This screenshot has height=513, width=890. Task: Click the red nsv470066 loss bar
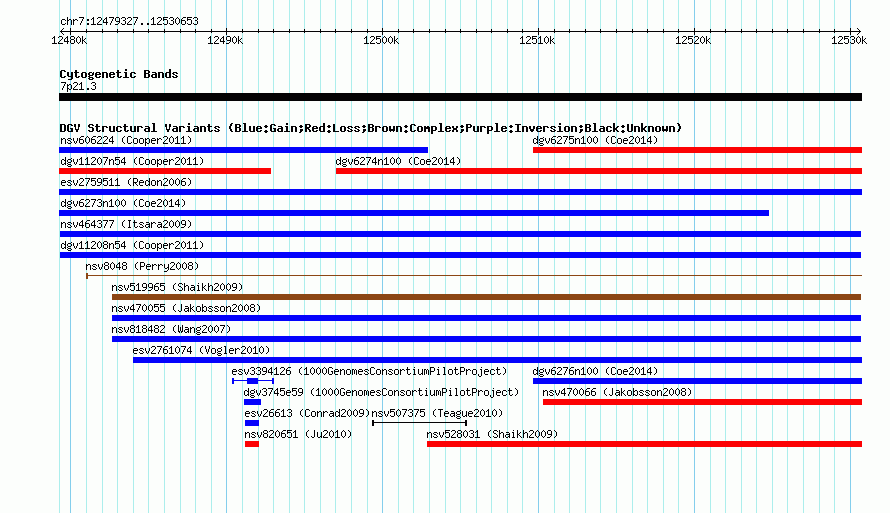[x=702, y=402]
